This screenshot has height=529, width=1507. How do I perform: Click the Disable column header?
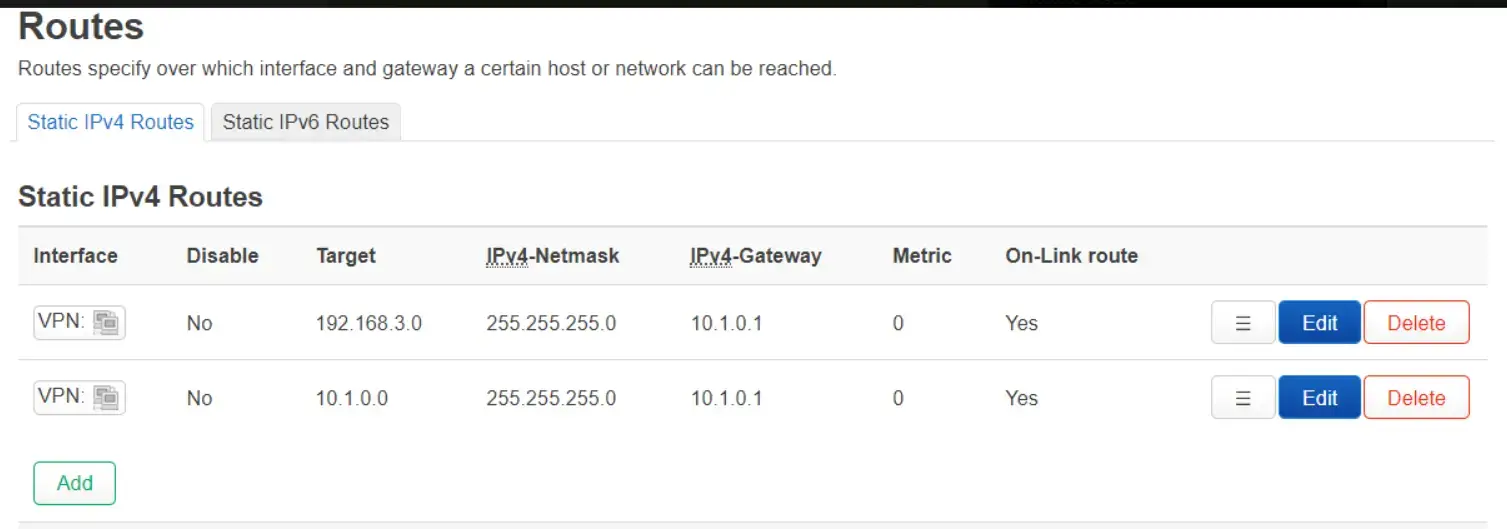pos(223,256)
